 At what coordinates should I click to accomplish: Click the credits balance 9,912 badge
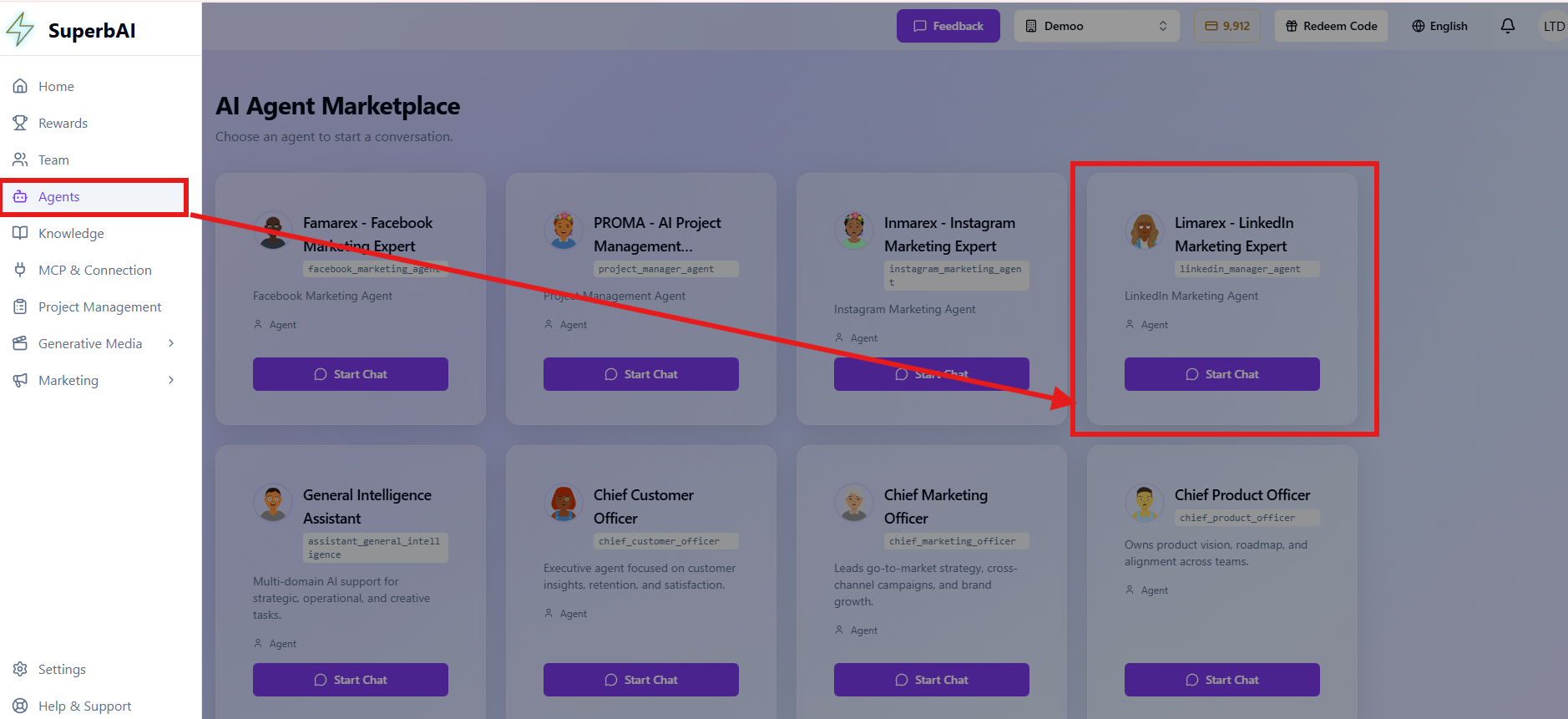(1227, 26)
